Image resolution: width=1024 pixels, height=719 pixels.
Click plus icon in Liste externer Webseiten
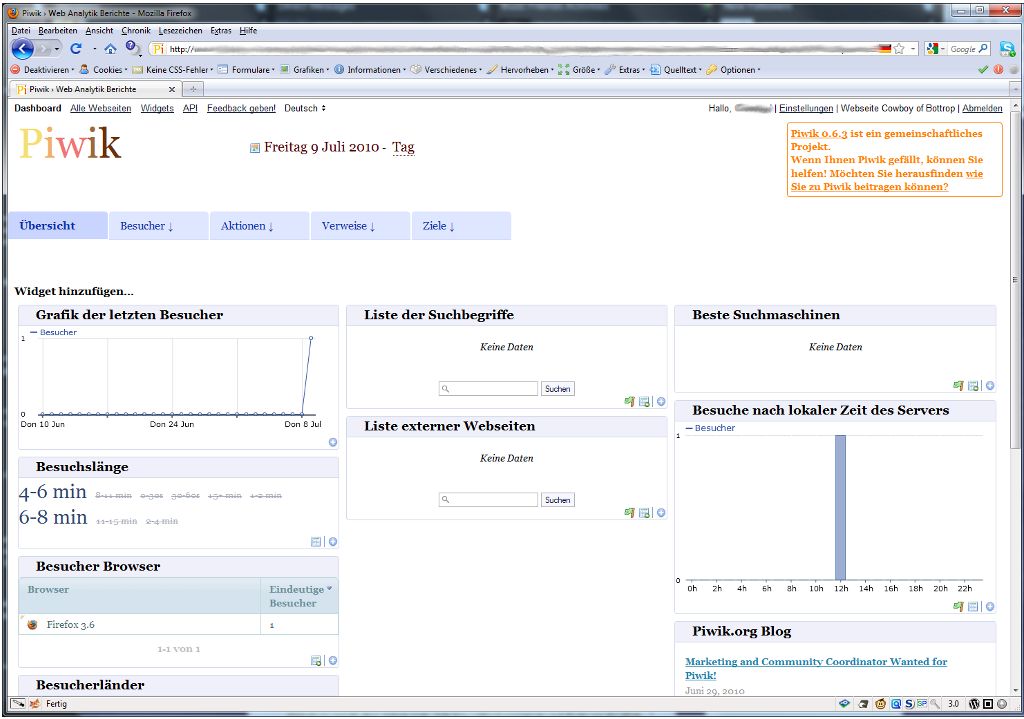pyautogui.click(x=661, y=513)
